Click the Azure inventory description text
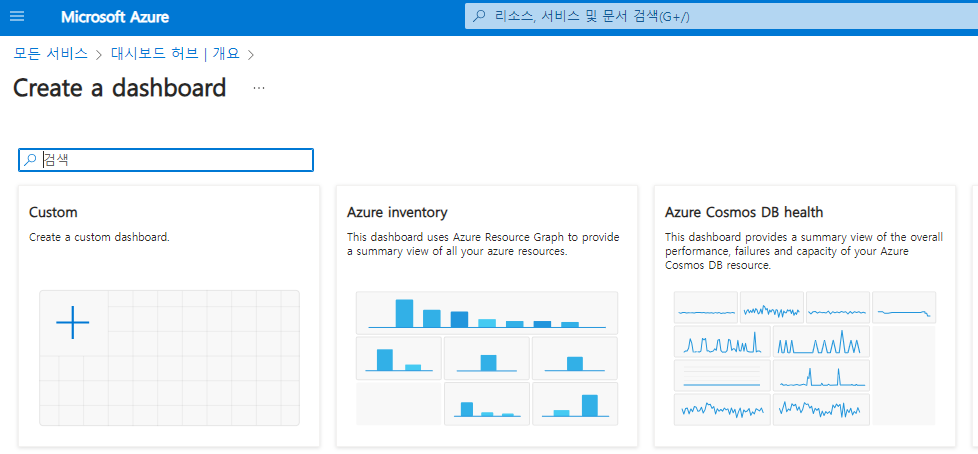 (x=483, y=244)
